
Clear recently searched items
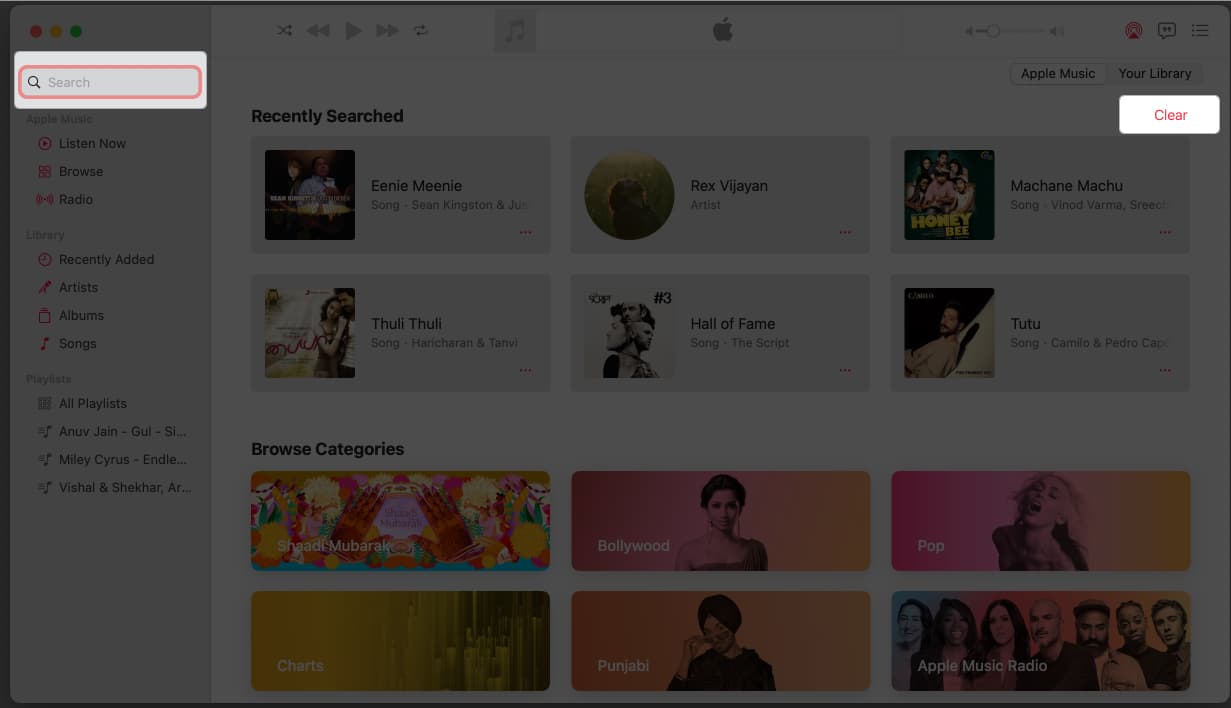pyautogui.click(x=1170, y=115)
